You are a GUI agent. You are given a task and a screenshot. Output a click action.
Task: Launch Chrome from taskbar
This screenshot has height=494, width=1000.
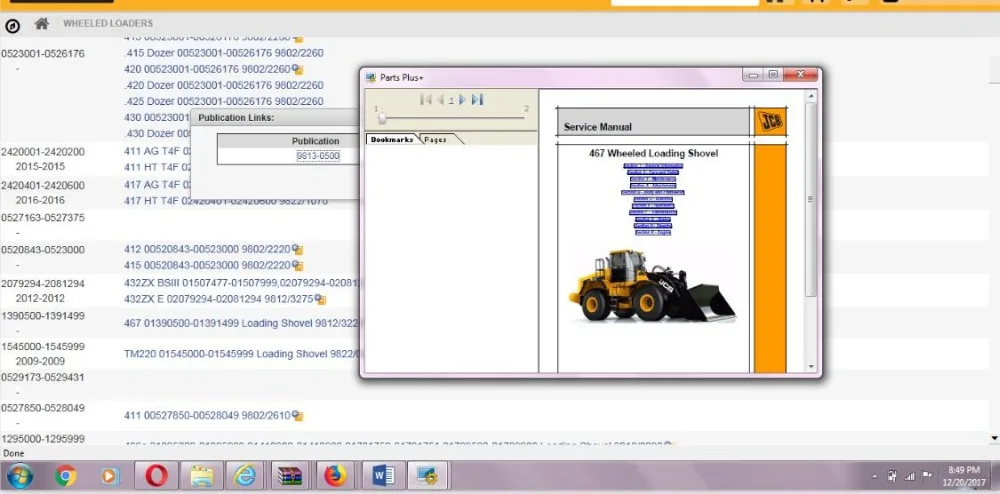pos(65,476)
